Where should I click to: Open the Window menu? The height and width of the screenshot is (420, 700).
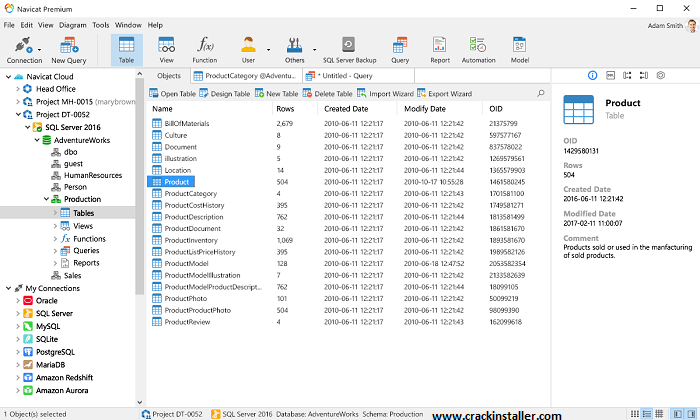pyautogui.click(x=128, y=25)
